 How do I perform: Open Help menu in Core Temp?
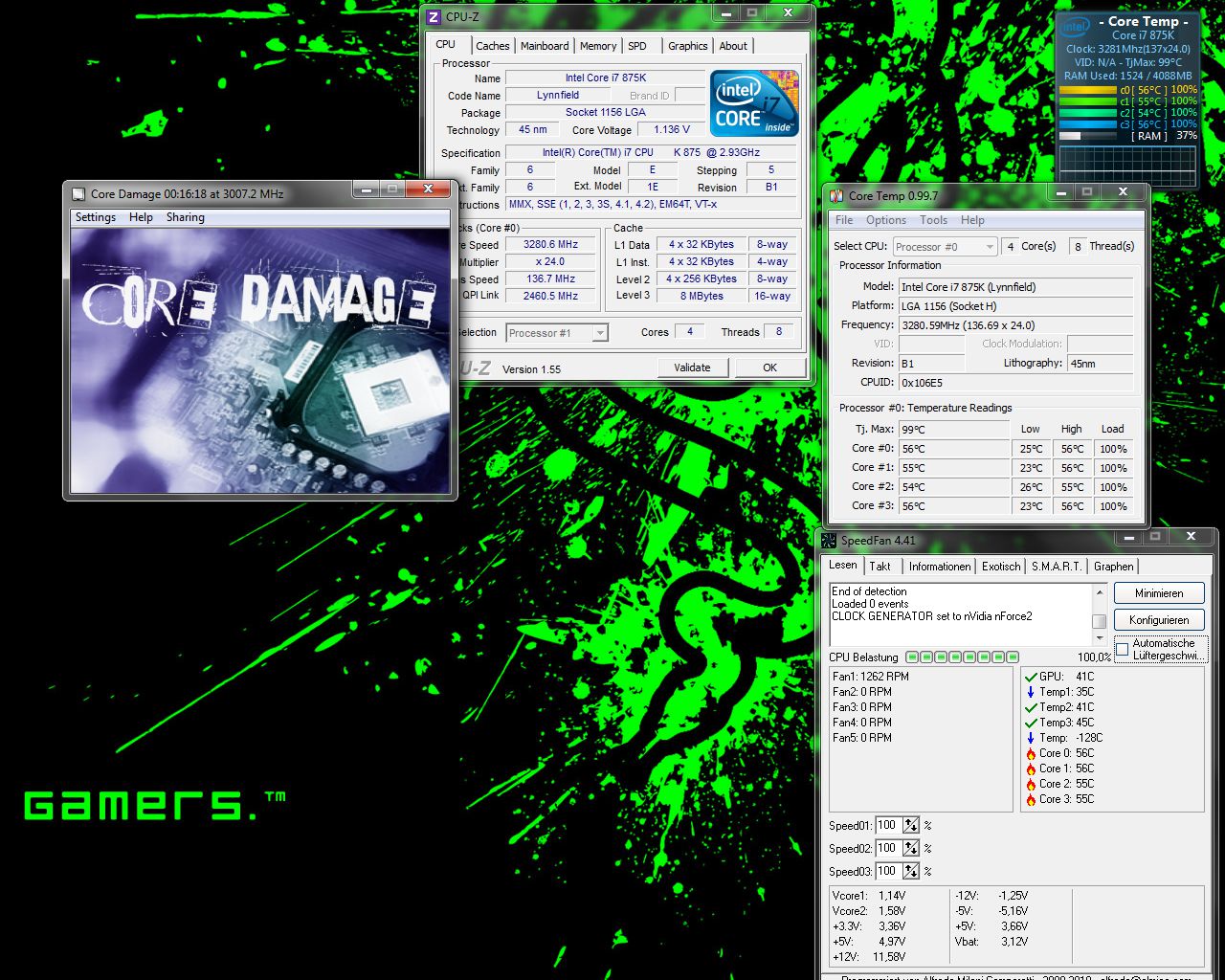pyautogui.click(x=972, y=220)
